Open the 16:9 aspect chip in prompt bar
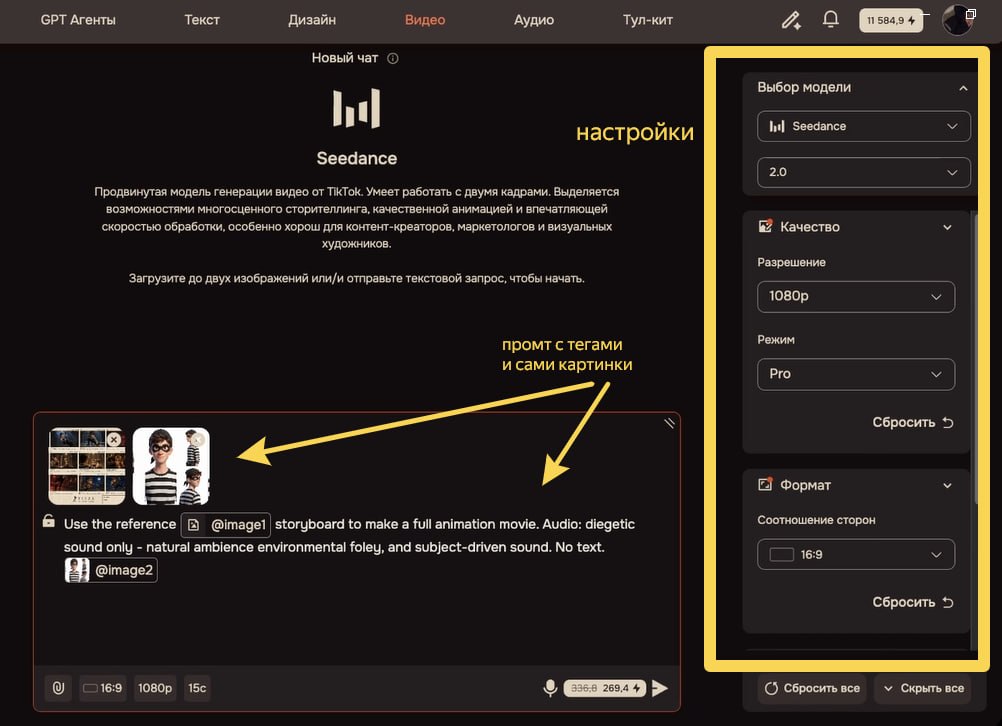 [103, 688]
